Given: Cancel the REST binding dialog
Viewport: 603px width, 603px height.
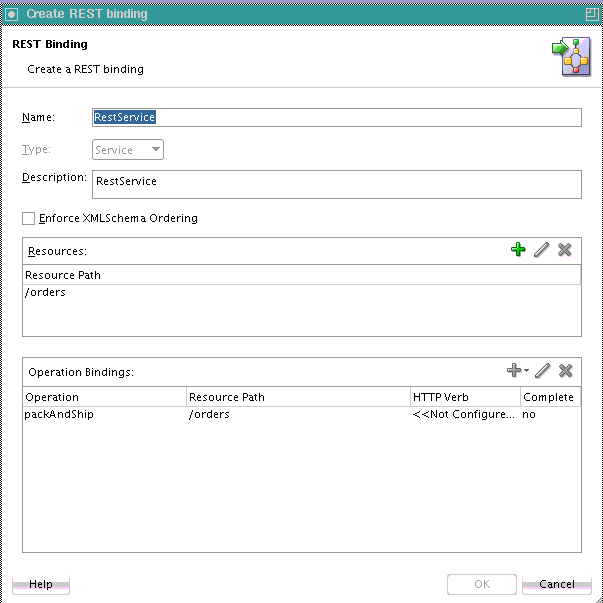Looking at the screenshot, I should point(556,584).
